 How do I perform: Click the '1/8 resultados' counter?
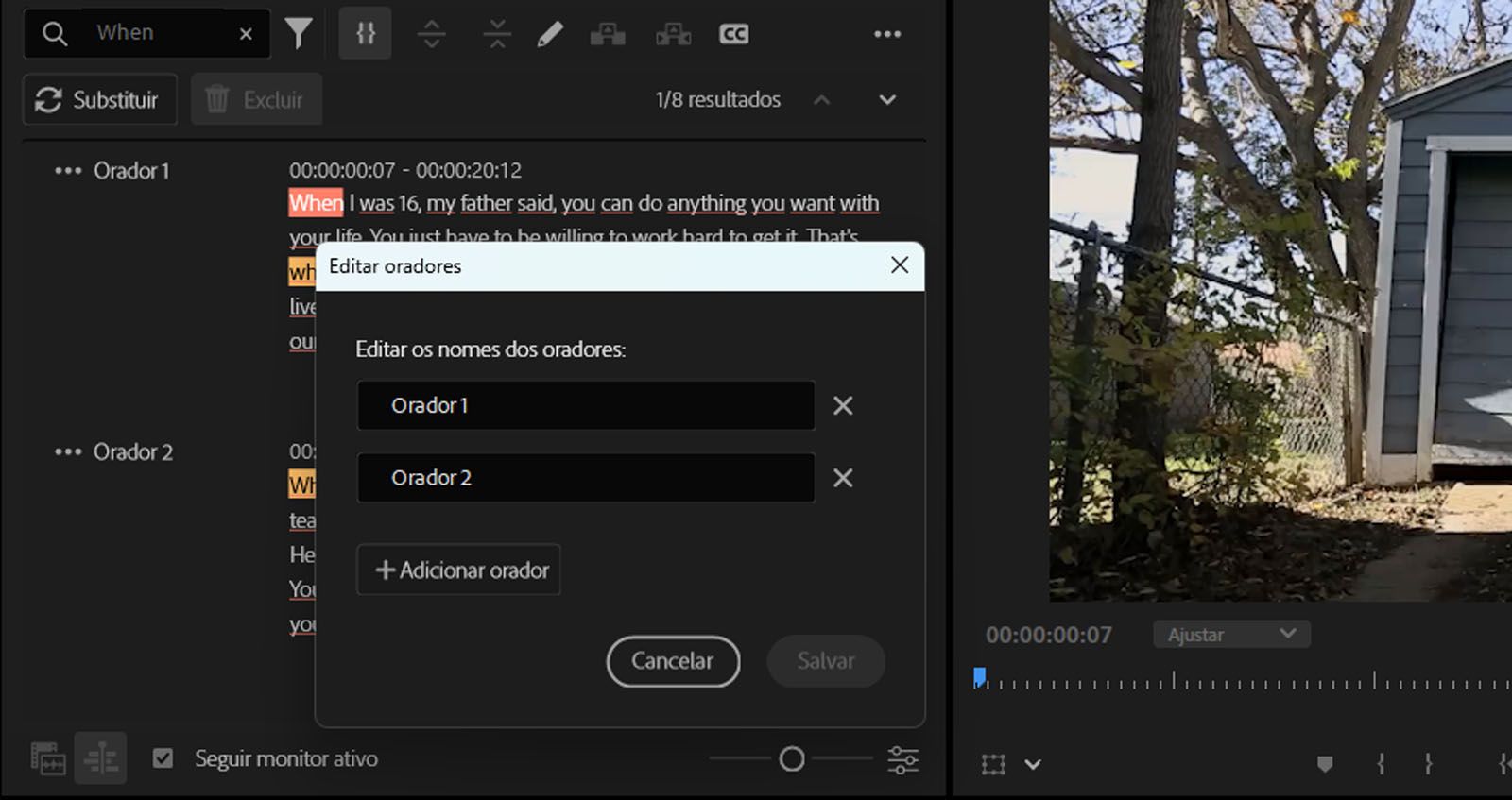718,99
